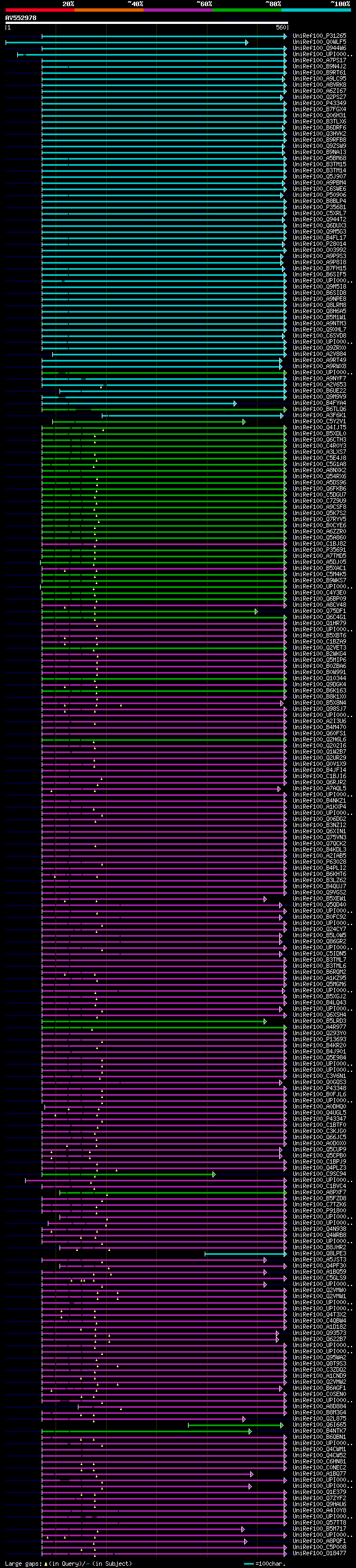
Task: Select label UniRef100_Q4IJT5
Action: (x=319, y=427)
